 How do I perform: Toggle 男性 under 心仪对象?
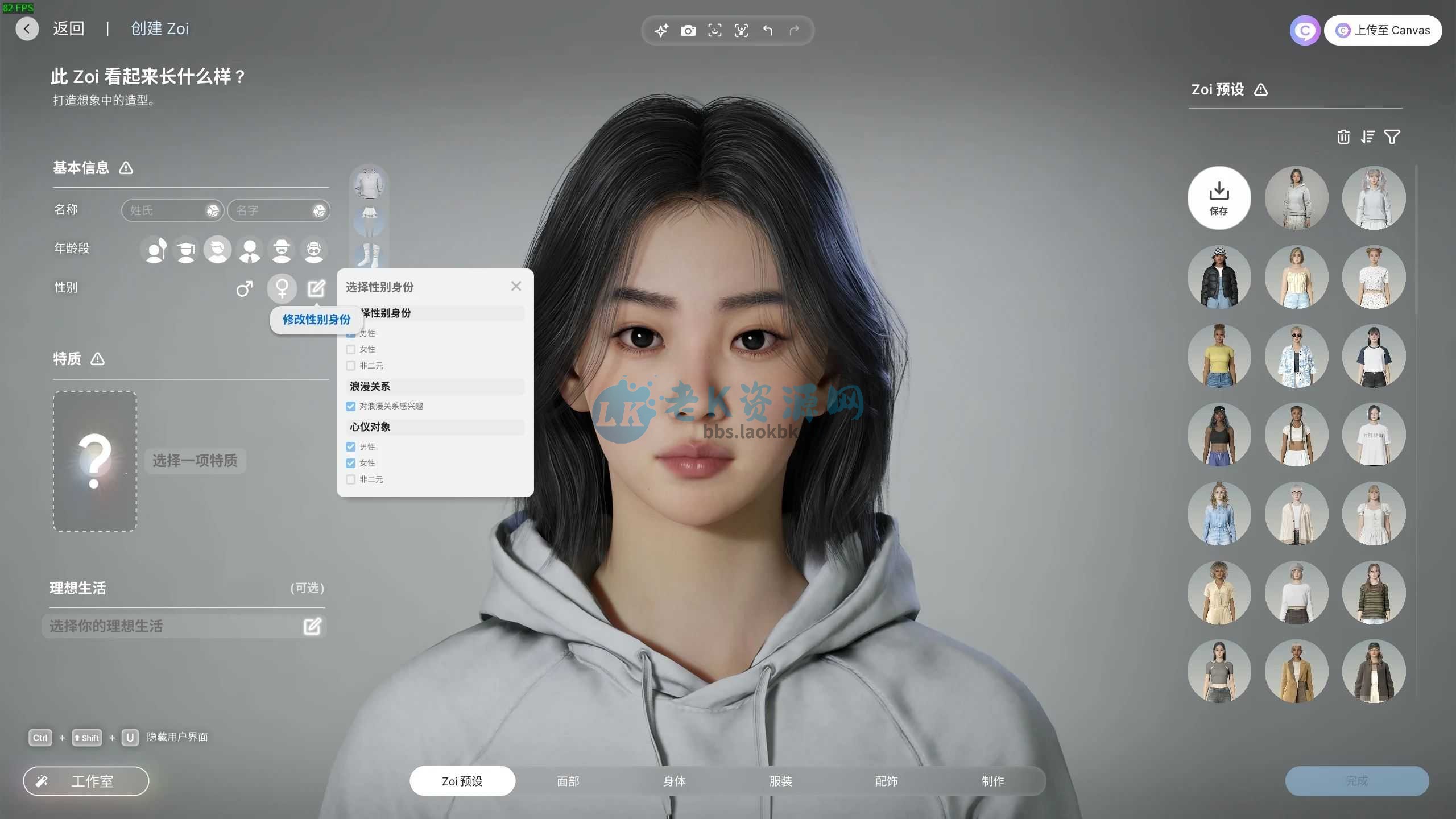point(350,447)
